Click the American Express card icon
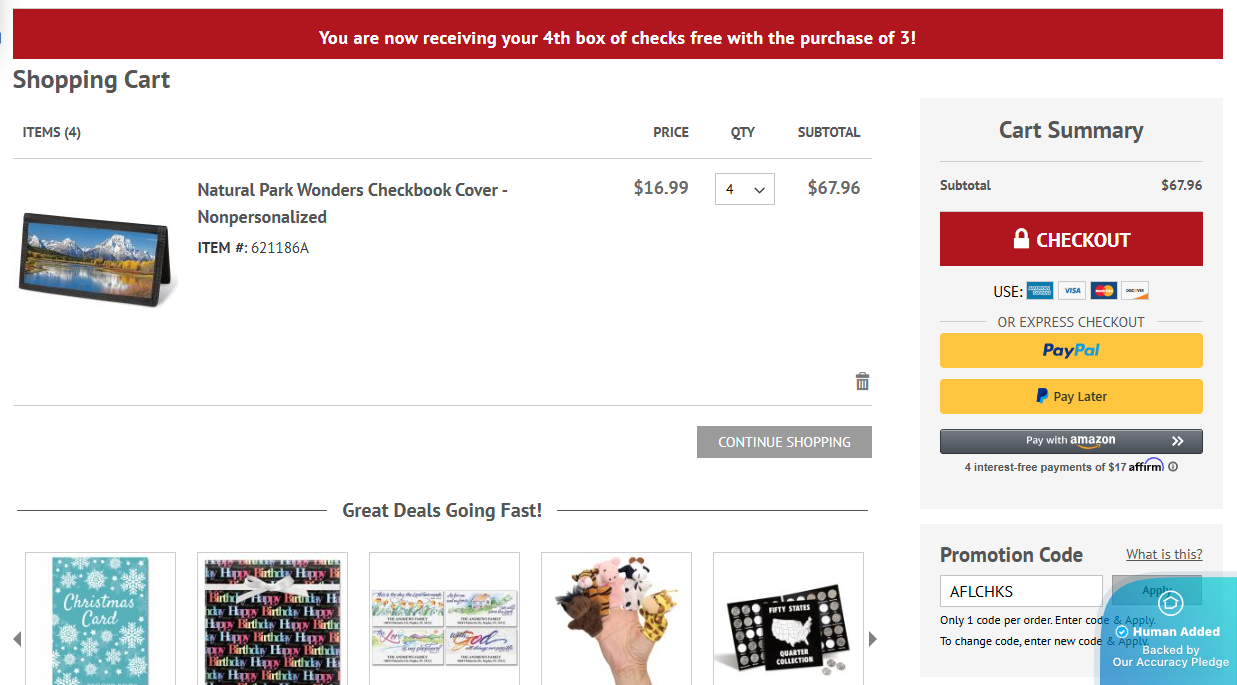 point(1040,291)
